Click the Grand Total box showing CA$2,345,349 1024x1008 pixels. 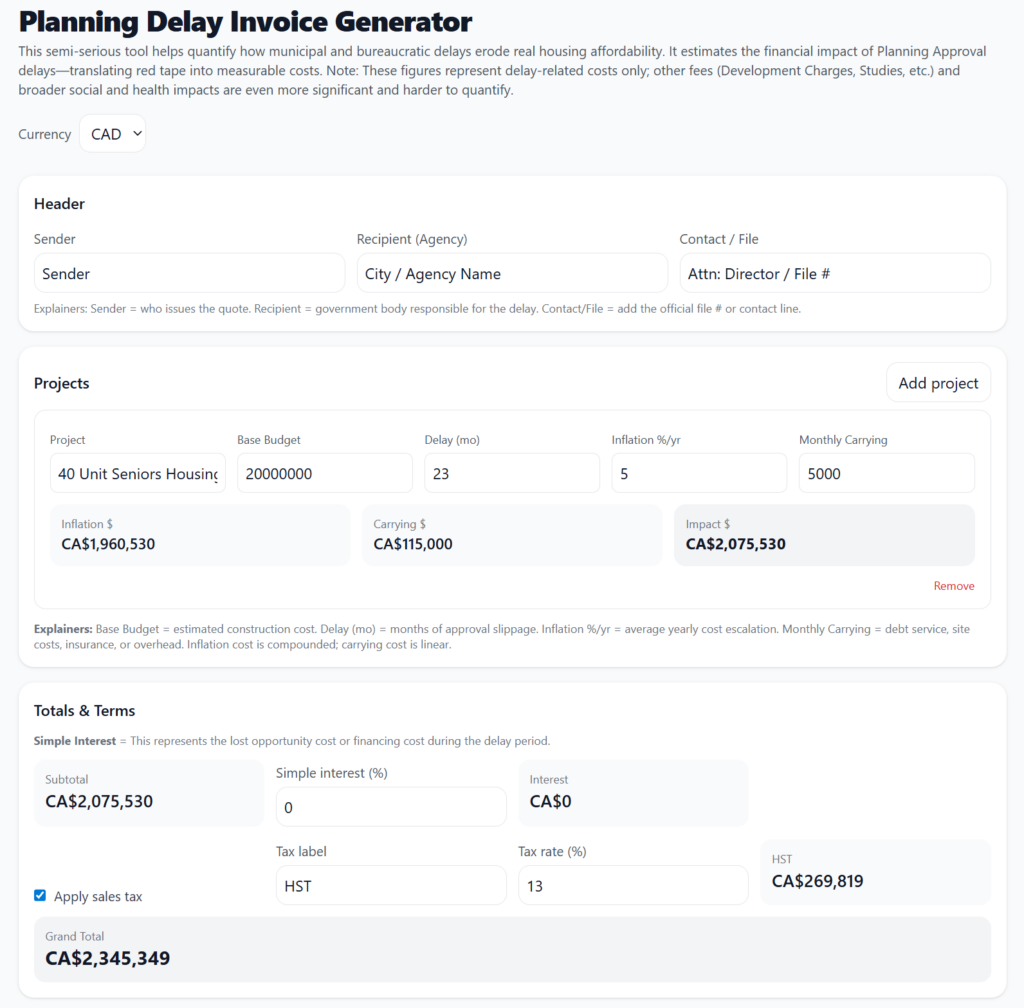[x=512, y=948]
